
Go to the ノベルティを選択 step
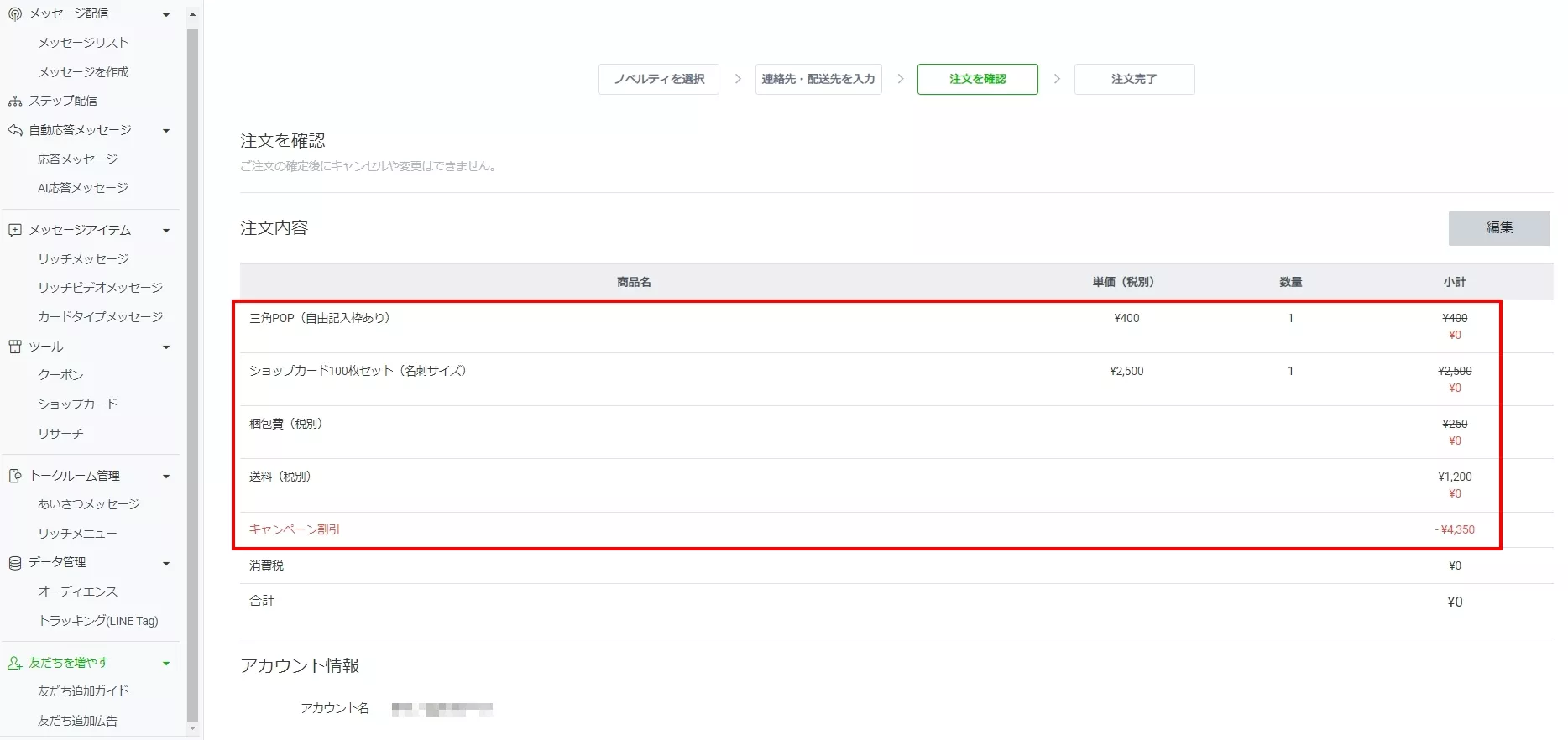[x=659, y=79]
